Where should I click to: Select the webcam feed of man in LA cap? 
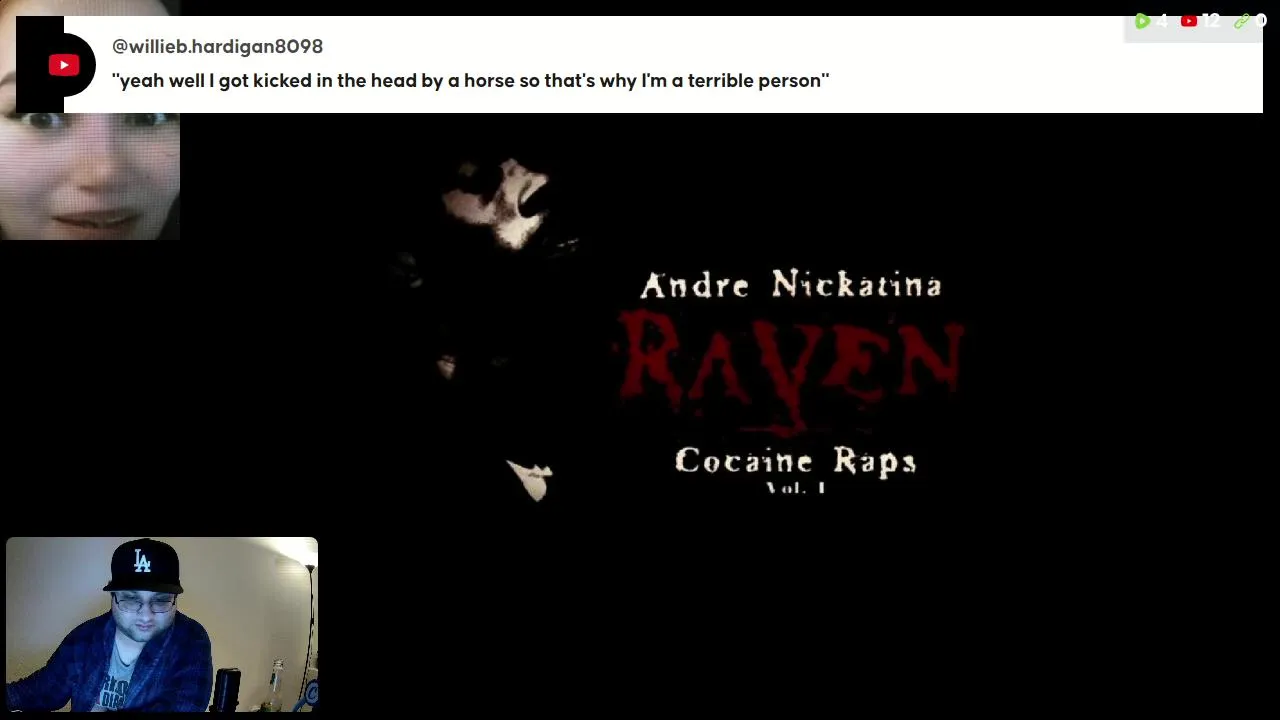(162, 624)
